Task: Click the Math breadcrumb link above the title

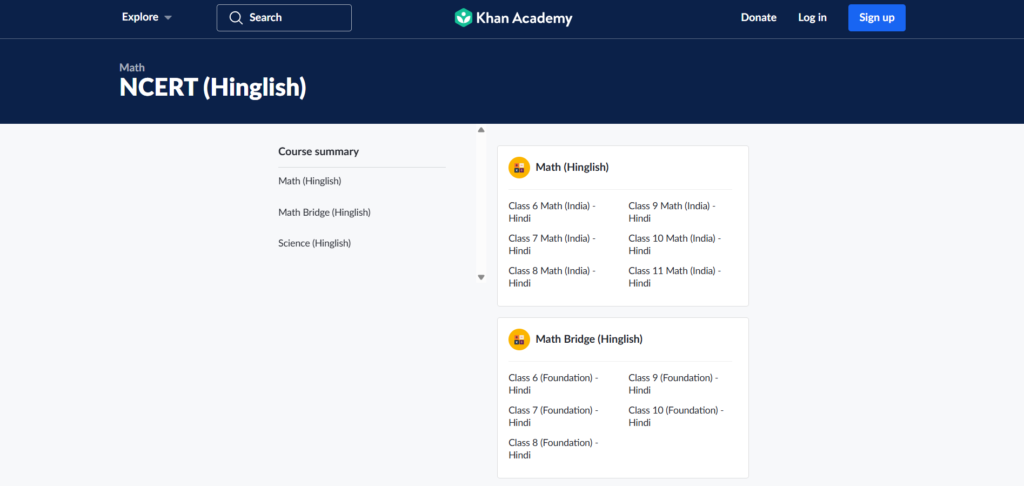Action: point(132,67)
